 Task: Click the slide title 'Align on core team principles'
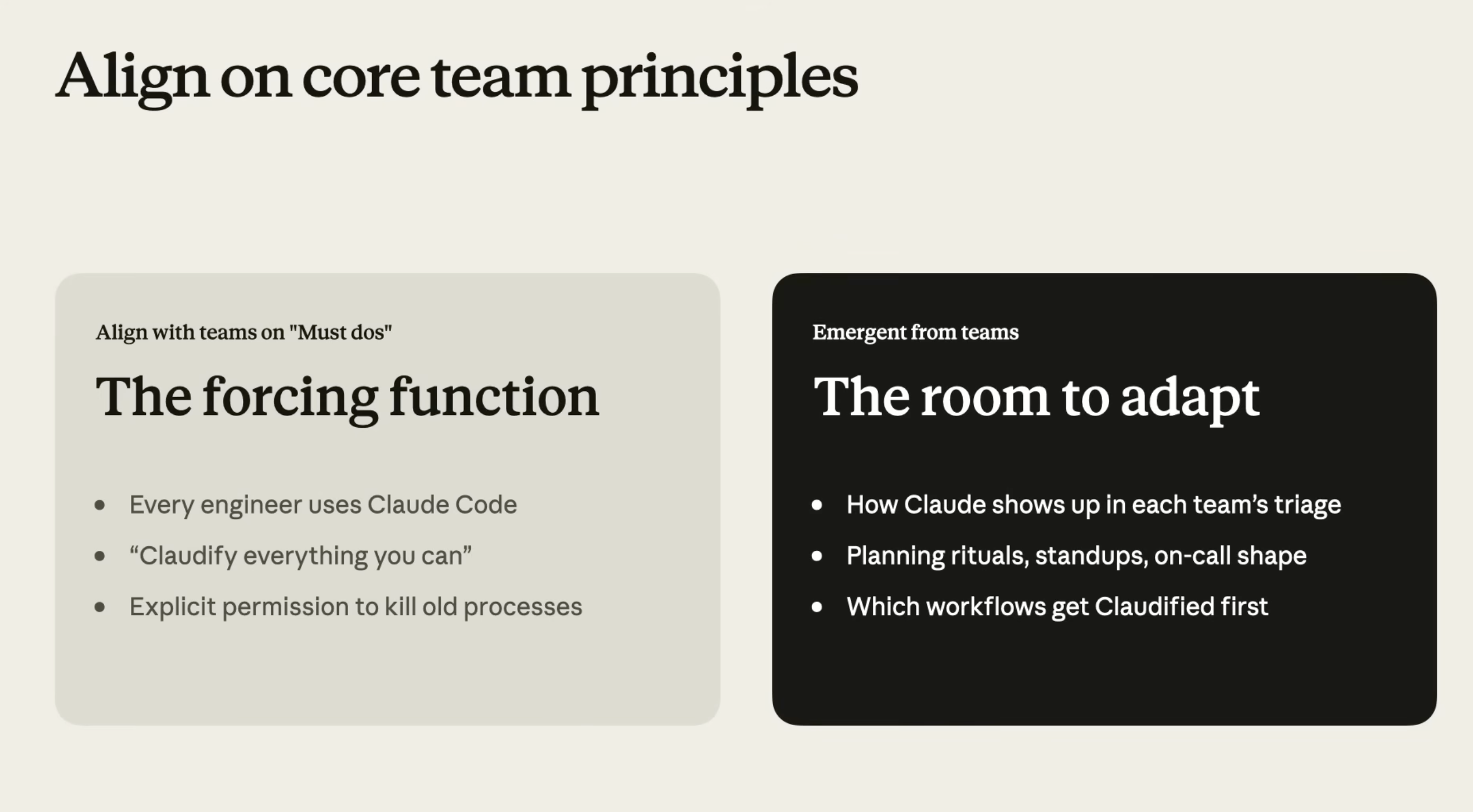coord(456,79)
